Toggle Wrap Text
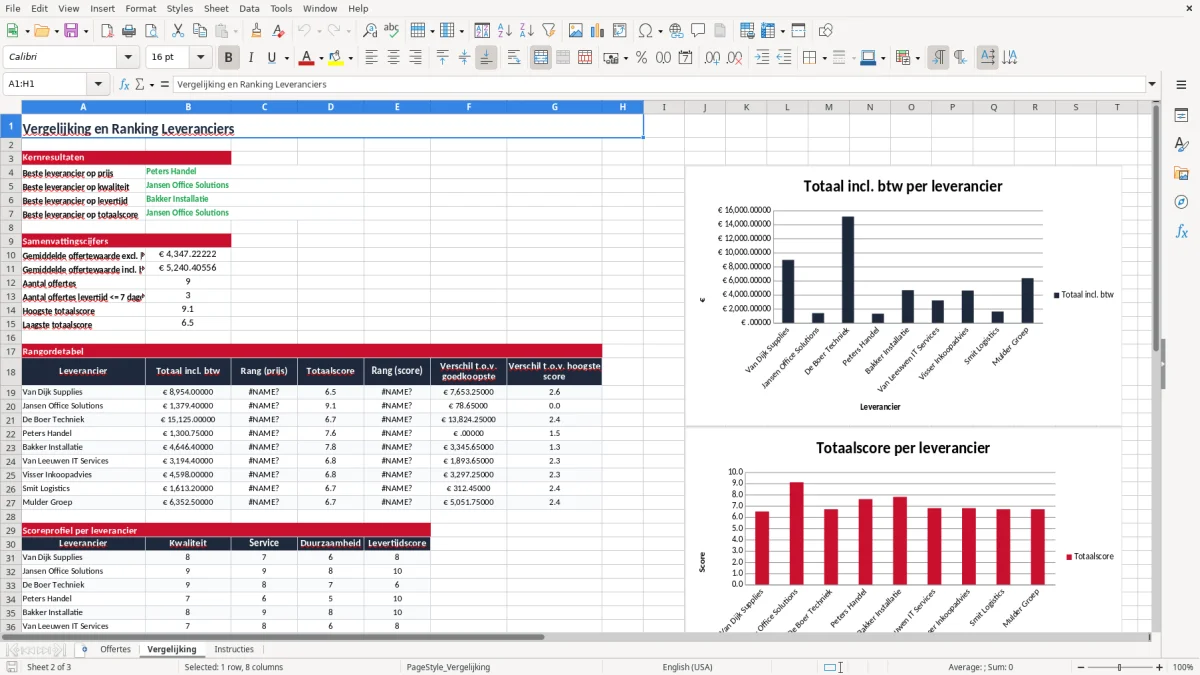 point(514,58)
